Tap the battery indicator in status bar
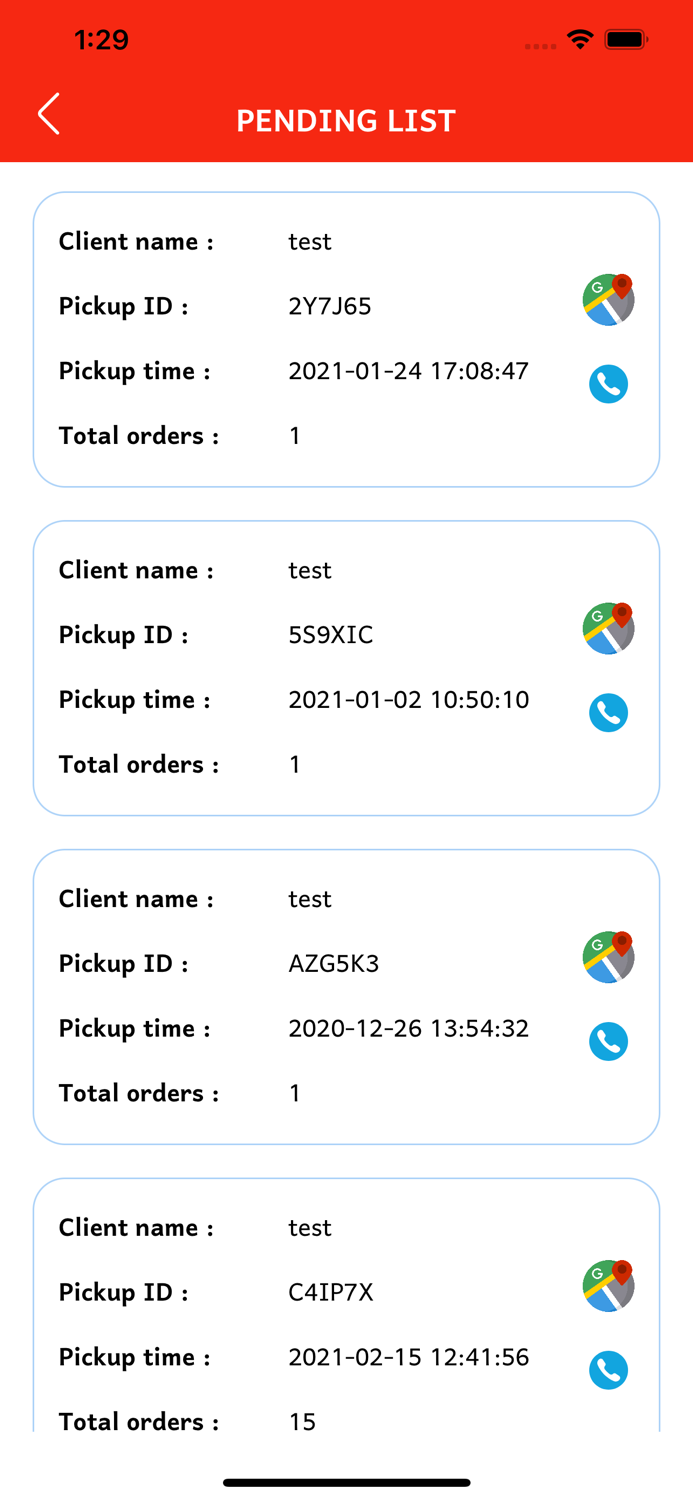 tap(627, 40)
